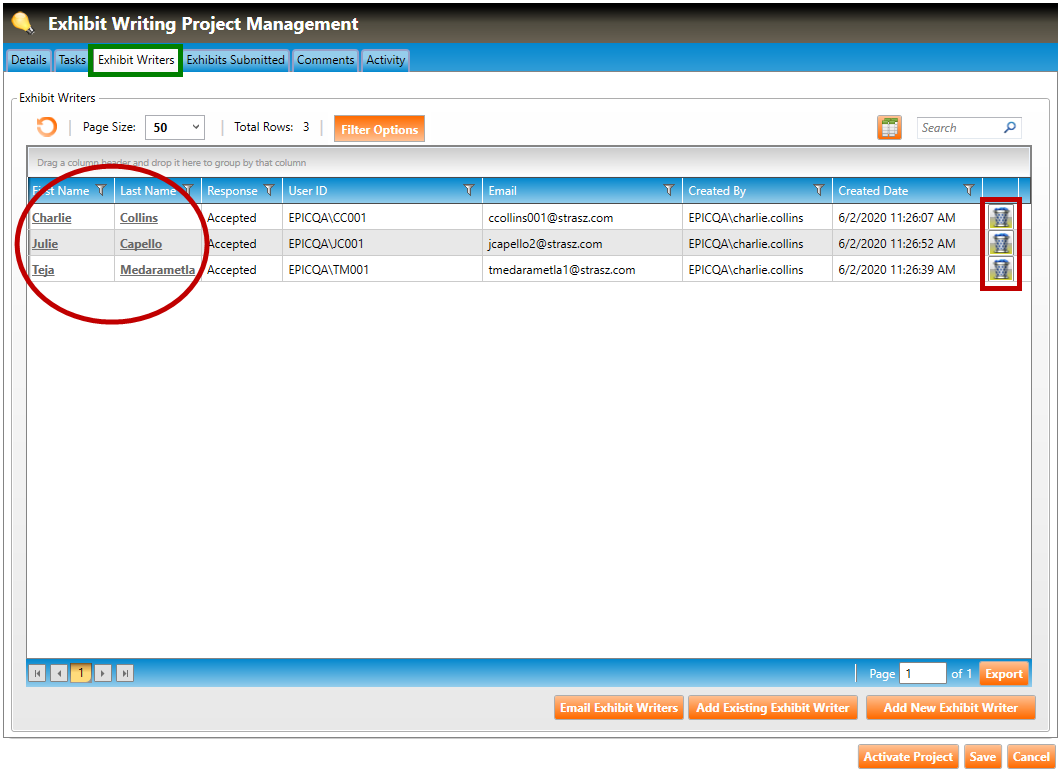Go to the last page of grid

pyautogui.click(x=125, y=674)
